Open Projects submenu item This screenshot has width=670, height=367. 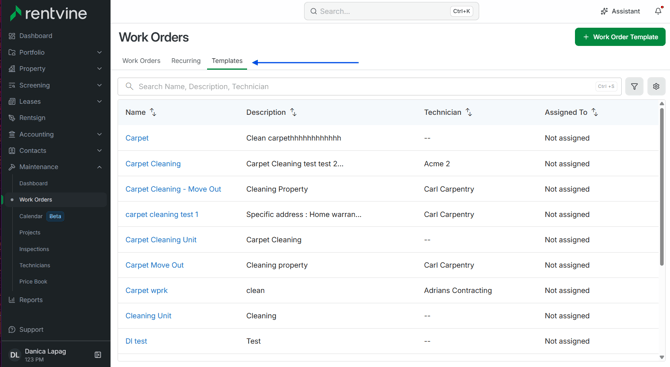[x=29, y=232]
